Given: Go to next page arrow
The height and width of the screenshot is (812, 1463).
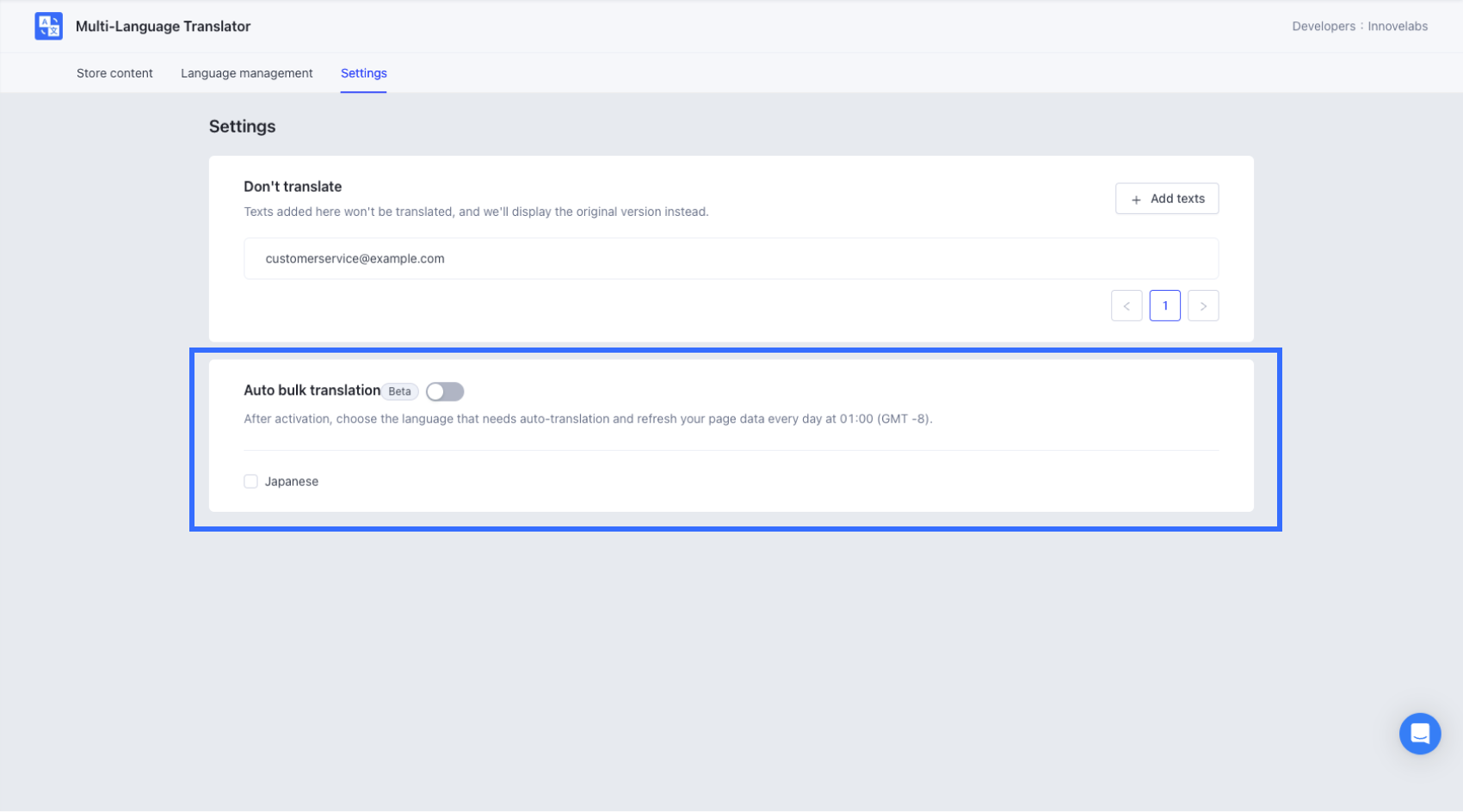Looking at the screenshot, I should (1203, 306).
